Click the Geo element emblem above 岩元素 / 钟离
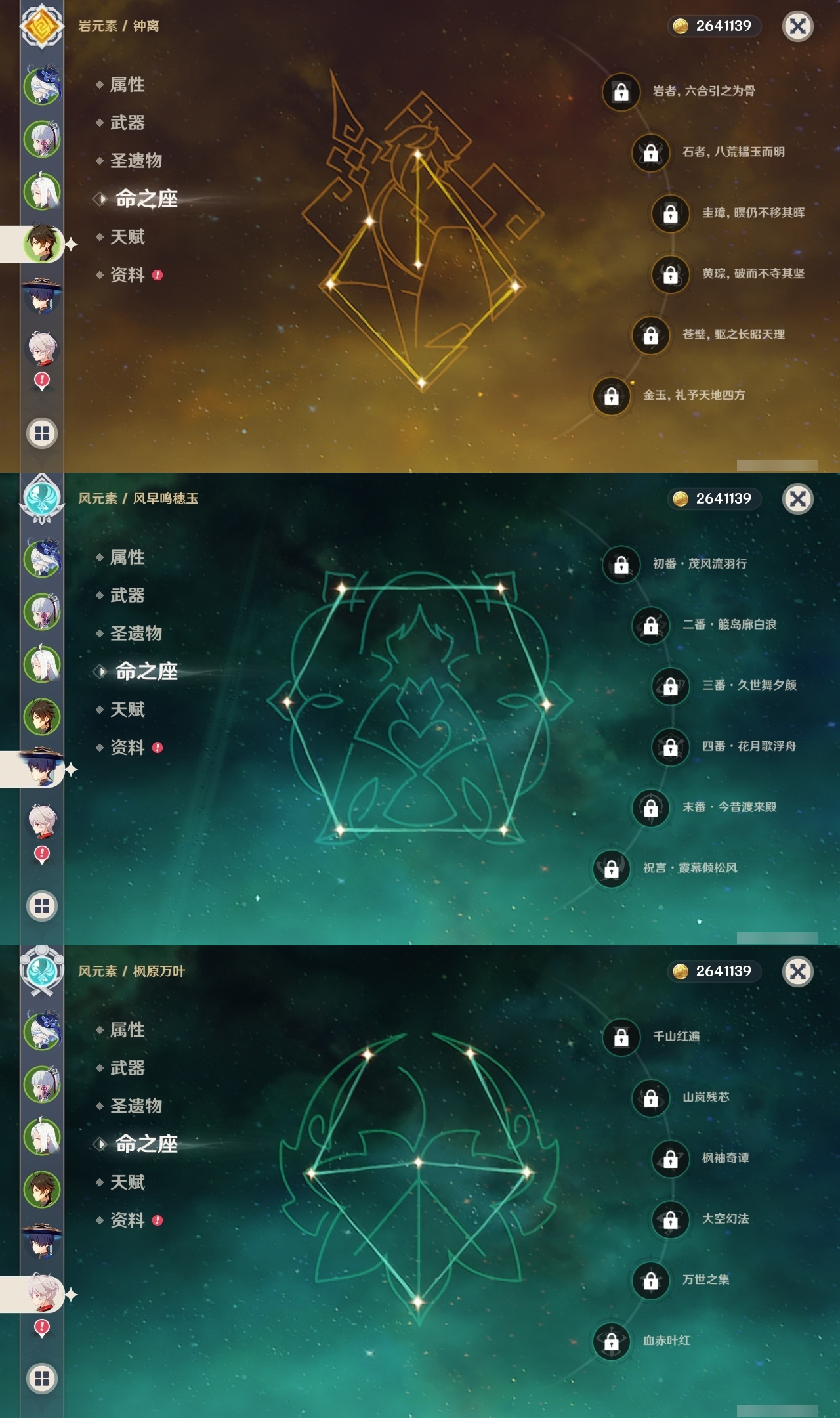 (42, 26)
